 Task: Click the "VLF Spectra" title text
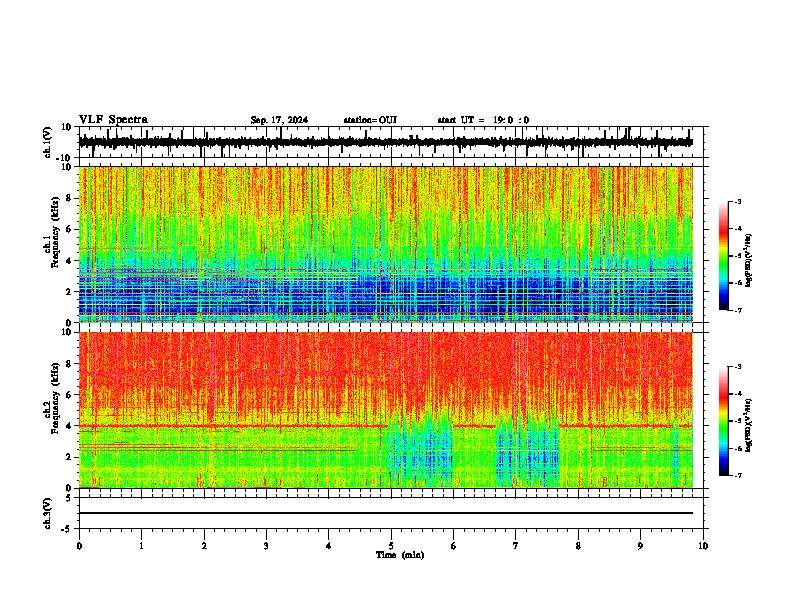coord(113,120)
